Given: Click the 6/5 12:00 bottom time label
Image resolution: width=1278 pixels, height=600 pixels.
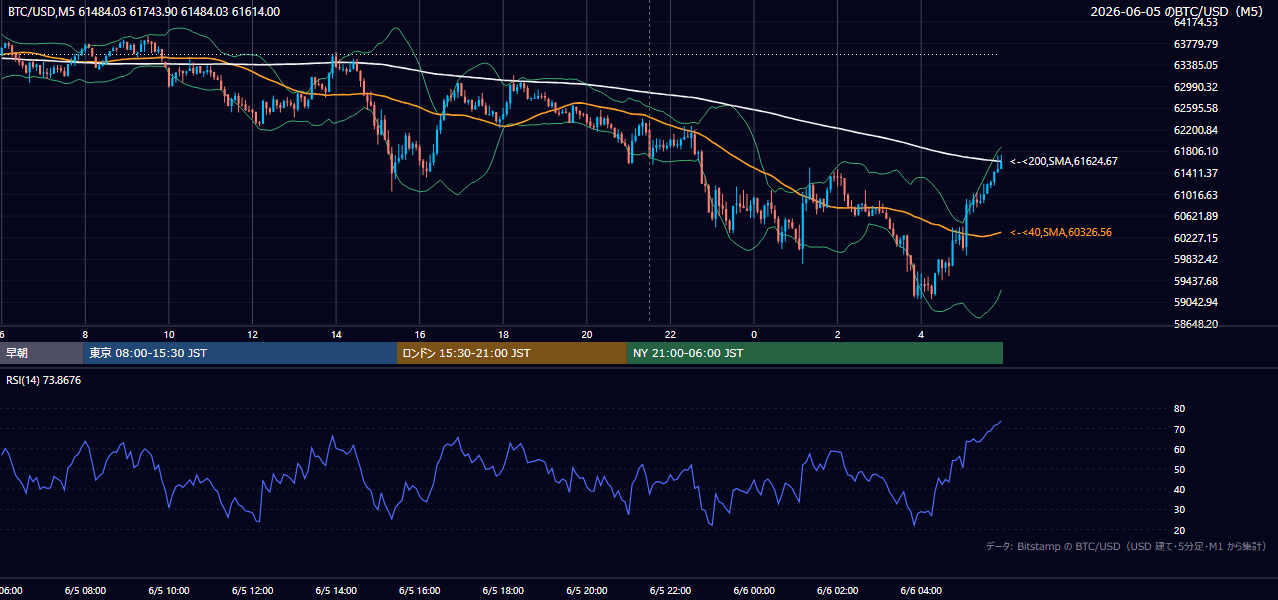Looking at the screenshot, I should [x=253, y=590].
